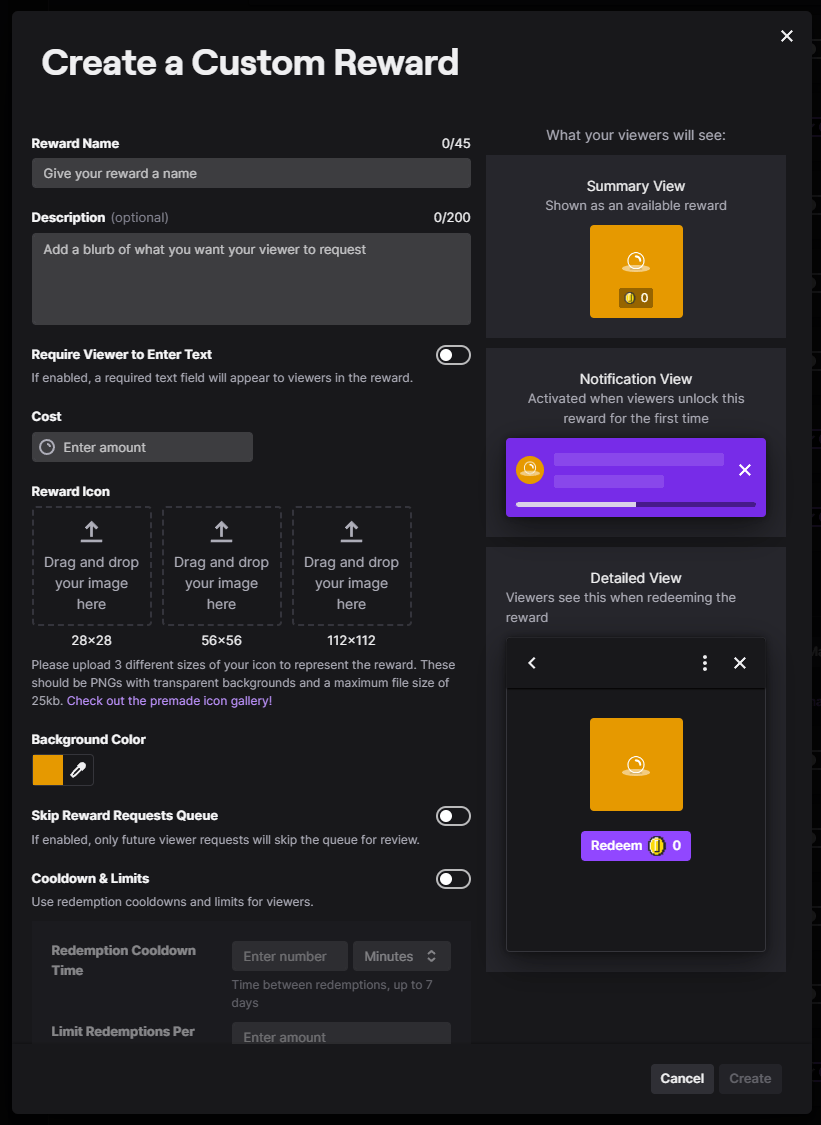Open the Minutes unit dropdown
This screenshot has width=821, height=1125.
pos(402,956)
